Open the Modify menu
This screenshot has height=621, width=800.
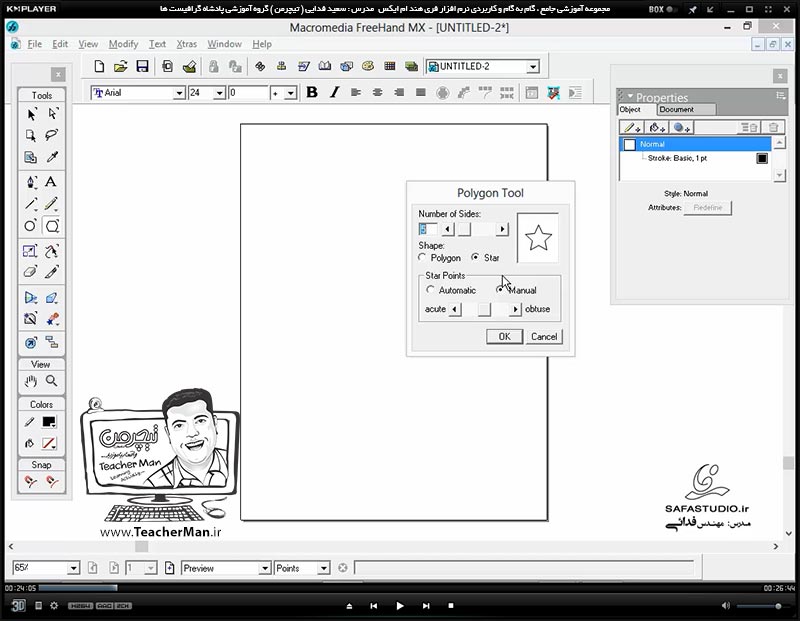123,44
